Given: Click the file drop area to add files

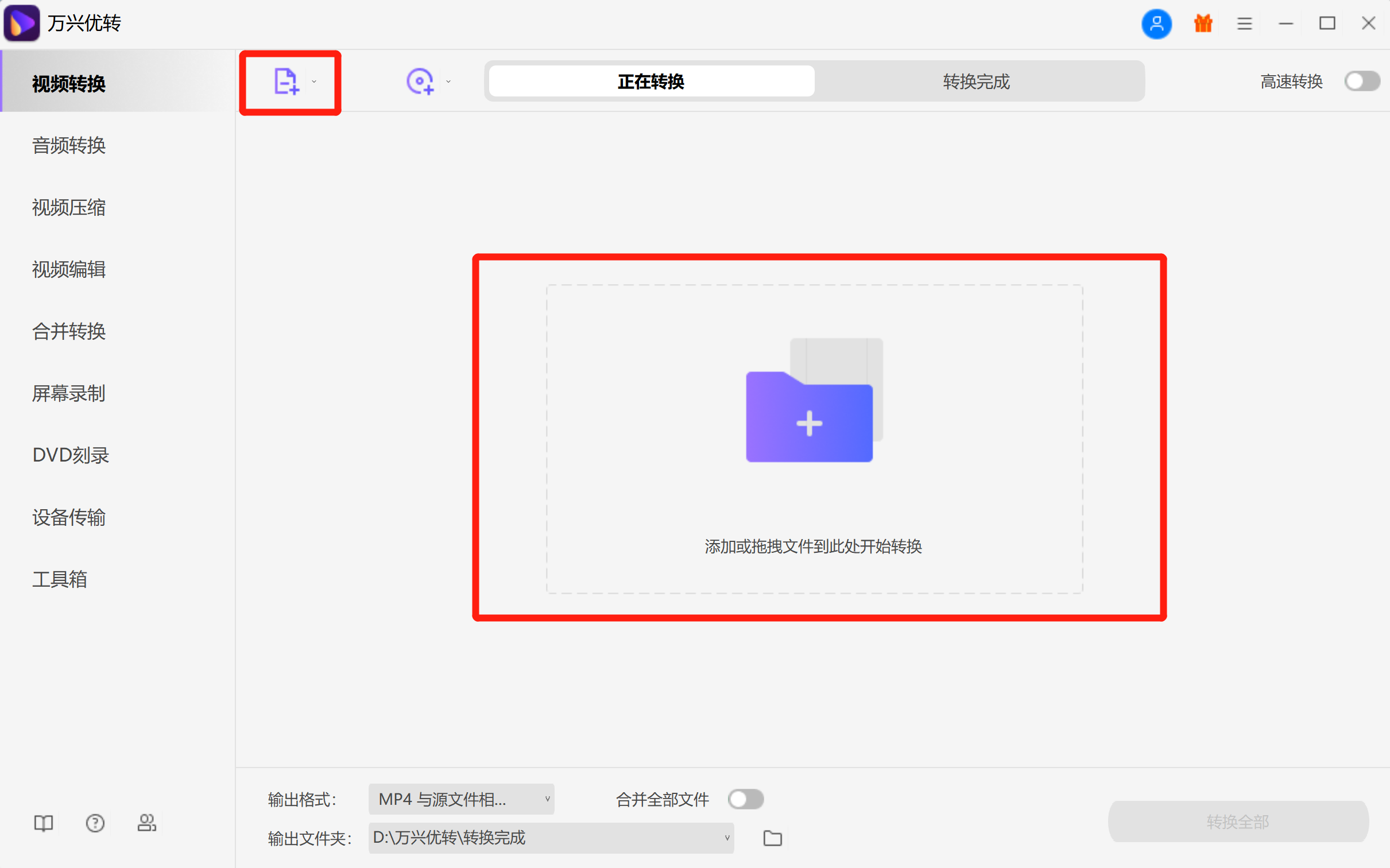Looking at the screenshot, I should 810,436.
